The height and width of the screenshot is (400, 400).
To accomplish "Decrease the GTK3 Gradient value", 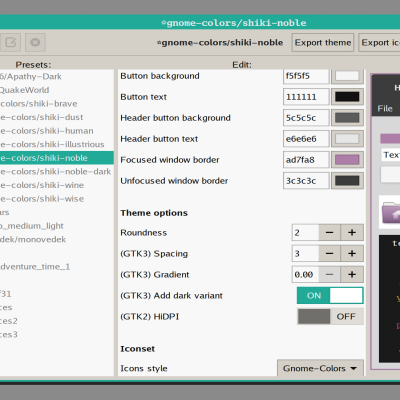I will click(329, 275).
